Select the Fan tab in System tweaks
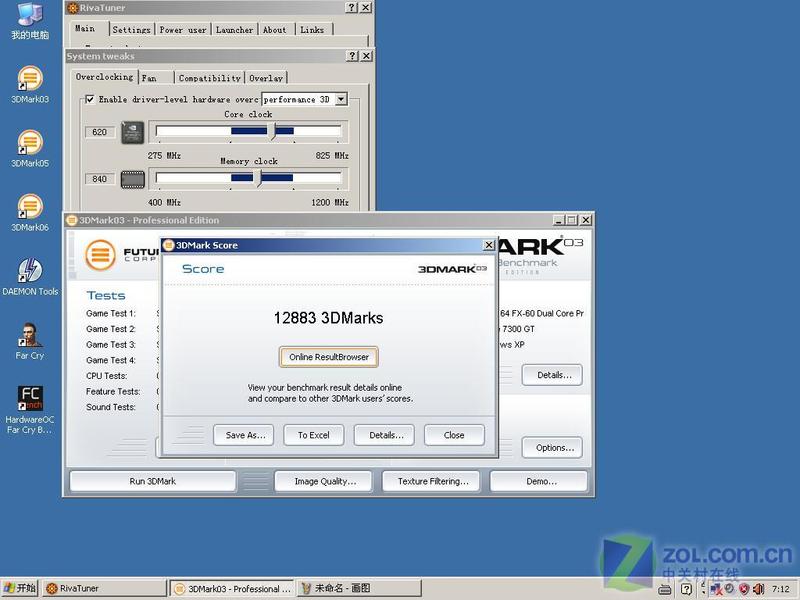This screenshot has height=600, width=800. click(155, 78)
